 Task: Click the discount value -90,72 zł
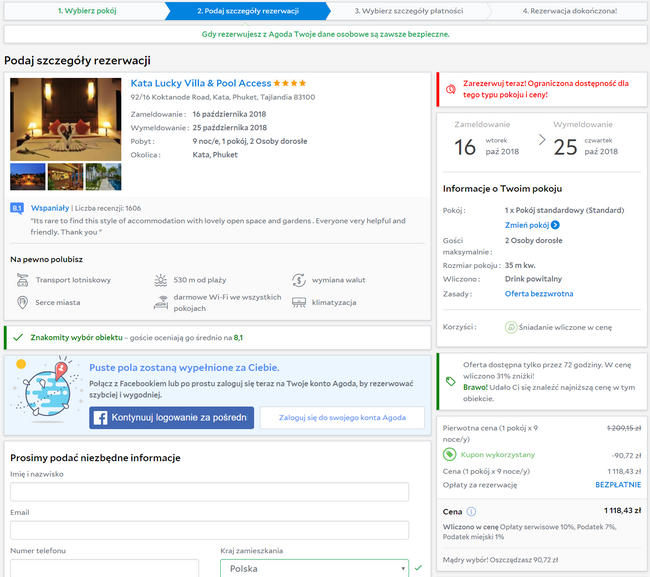626,456
